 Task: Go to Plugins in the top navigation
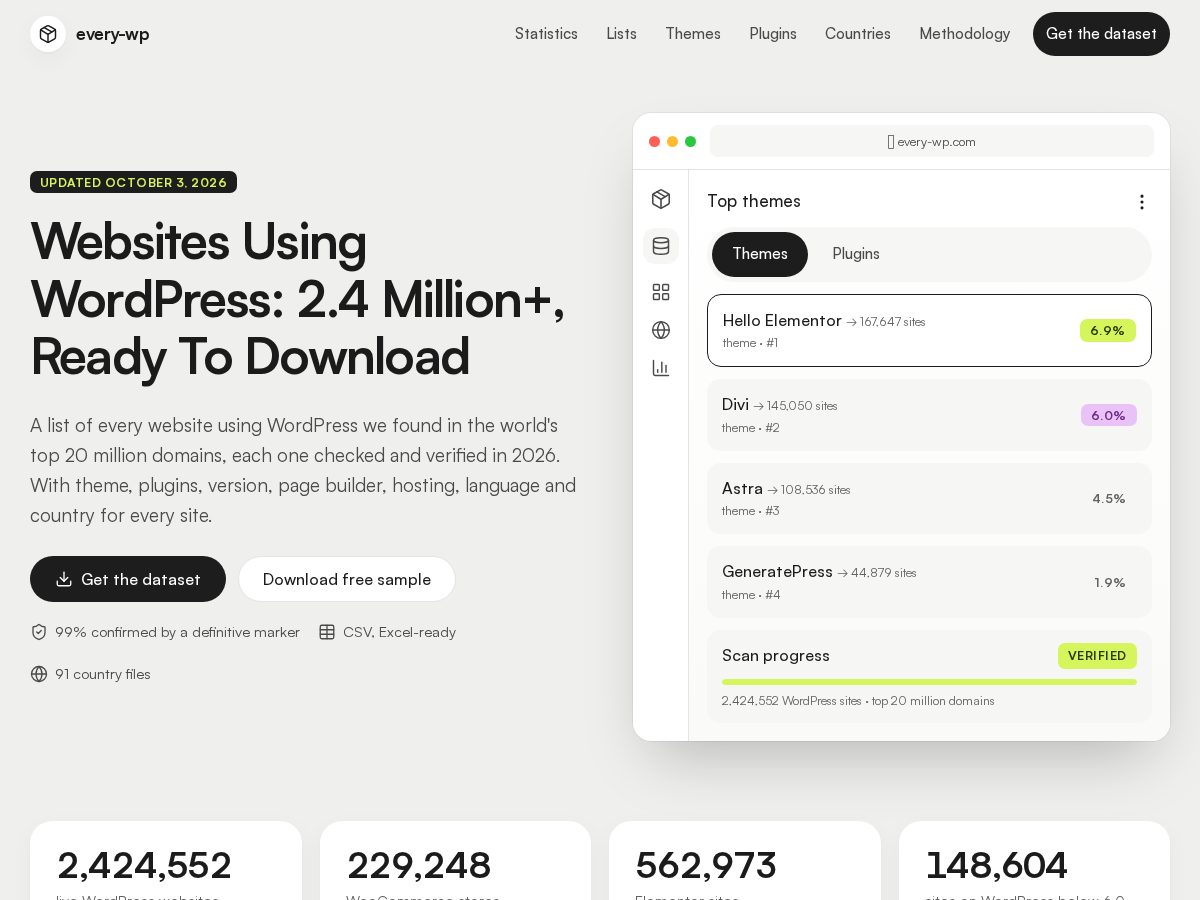pyautogui.click(x=773, y=34)
